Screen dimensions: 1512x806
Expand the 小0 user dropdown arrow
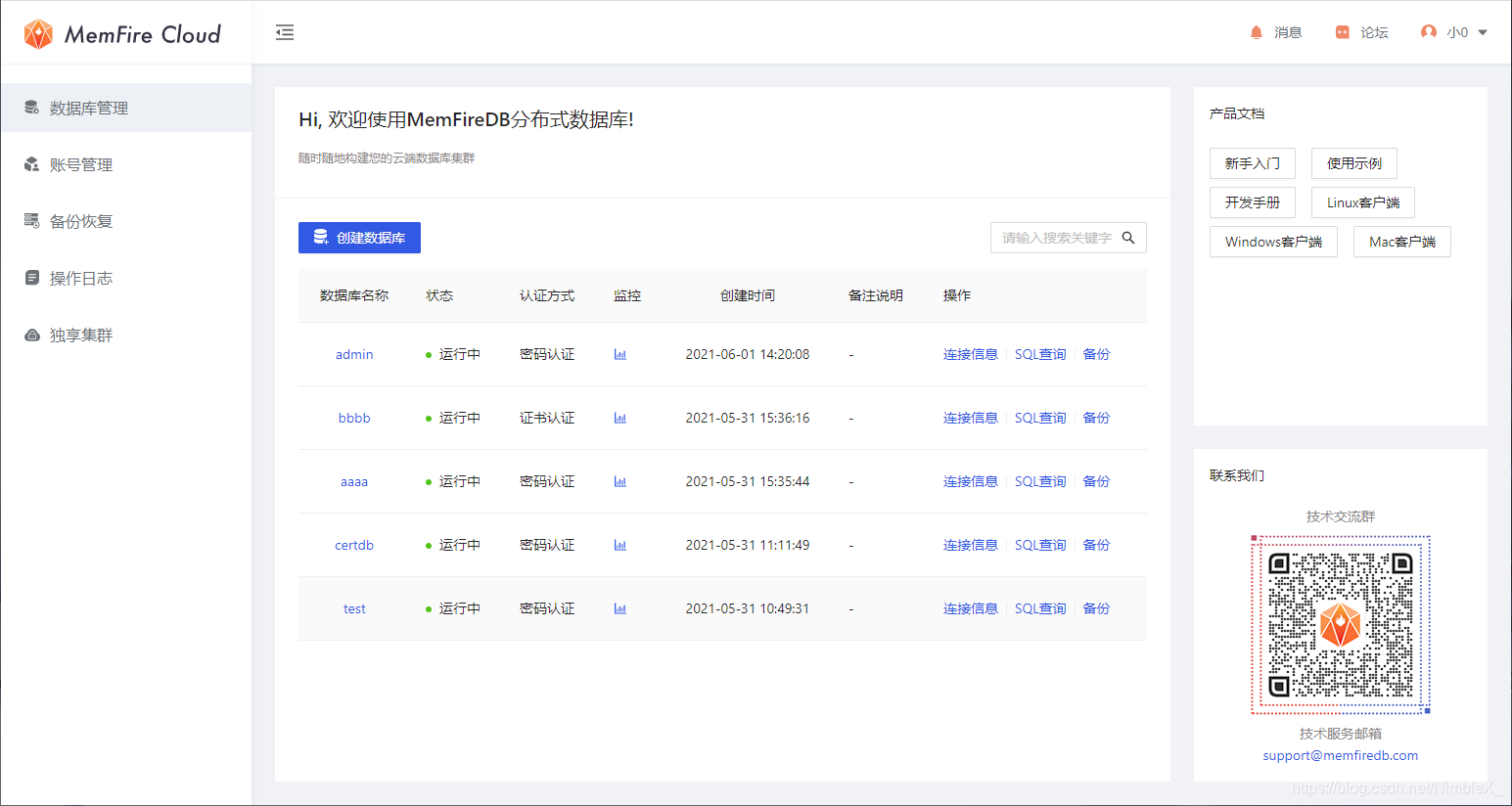click(1483, 32)
